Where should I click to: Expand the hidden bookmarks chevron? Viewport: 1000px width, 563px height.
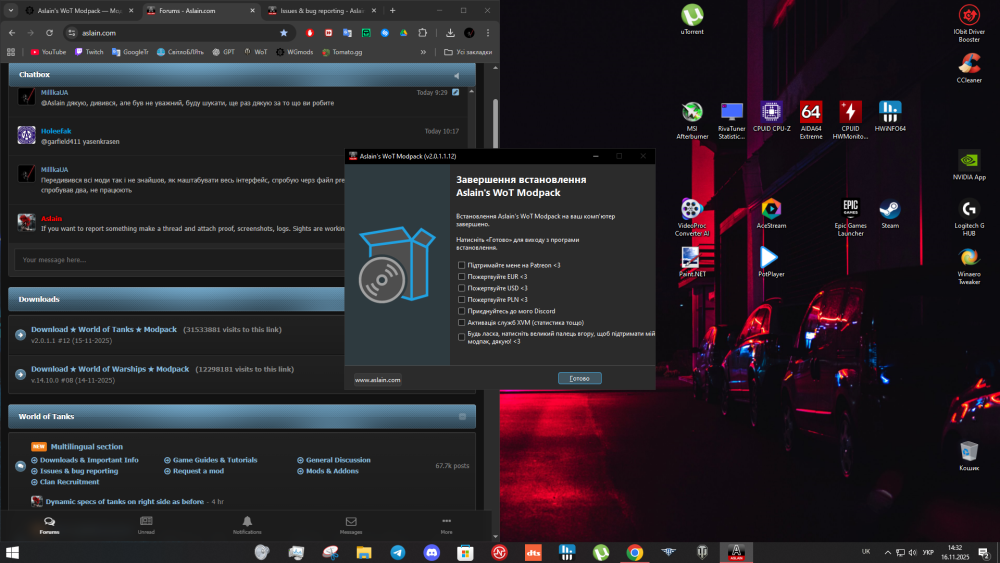click(423, 52)
